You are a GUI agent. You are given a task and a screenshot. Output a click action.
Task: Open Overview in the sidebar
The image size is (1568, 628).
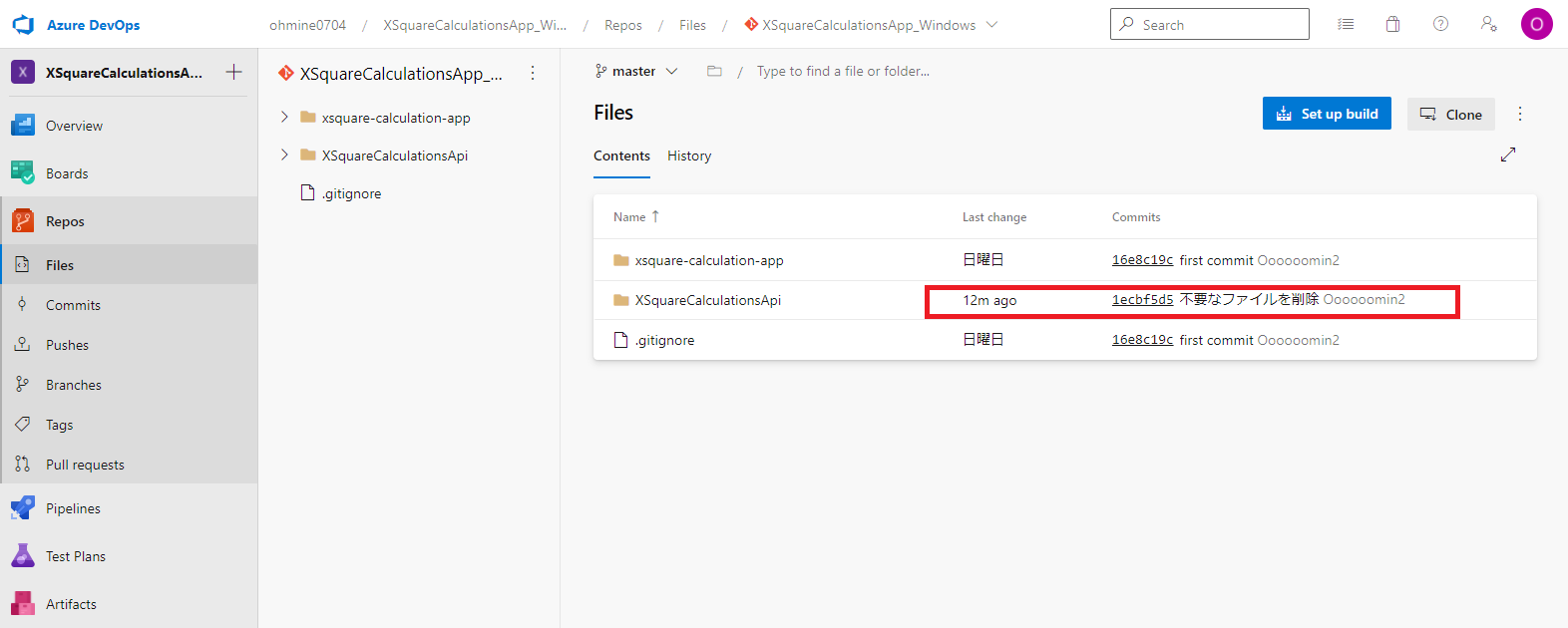(129, 126)
